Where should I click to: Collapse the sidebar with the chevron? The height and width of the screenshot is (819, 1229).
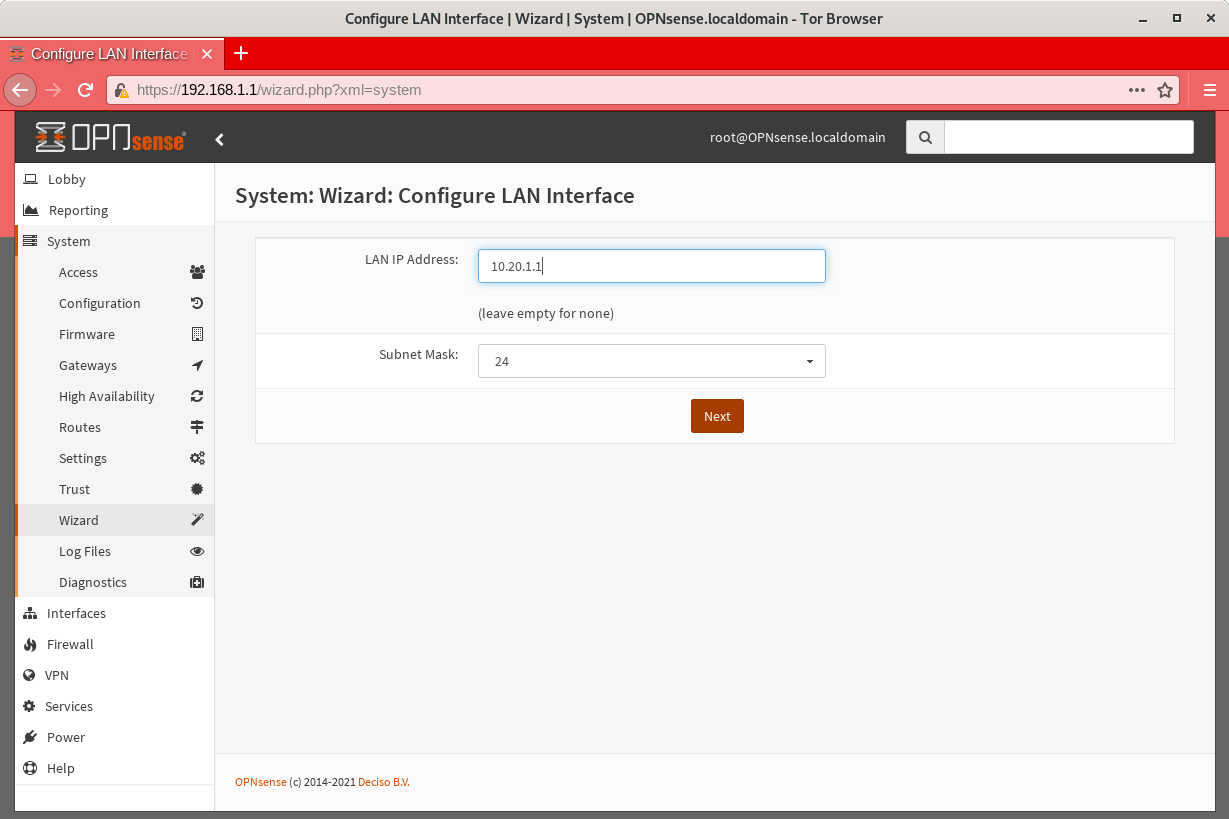pyautogui.click(x=220, y=139)
